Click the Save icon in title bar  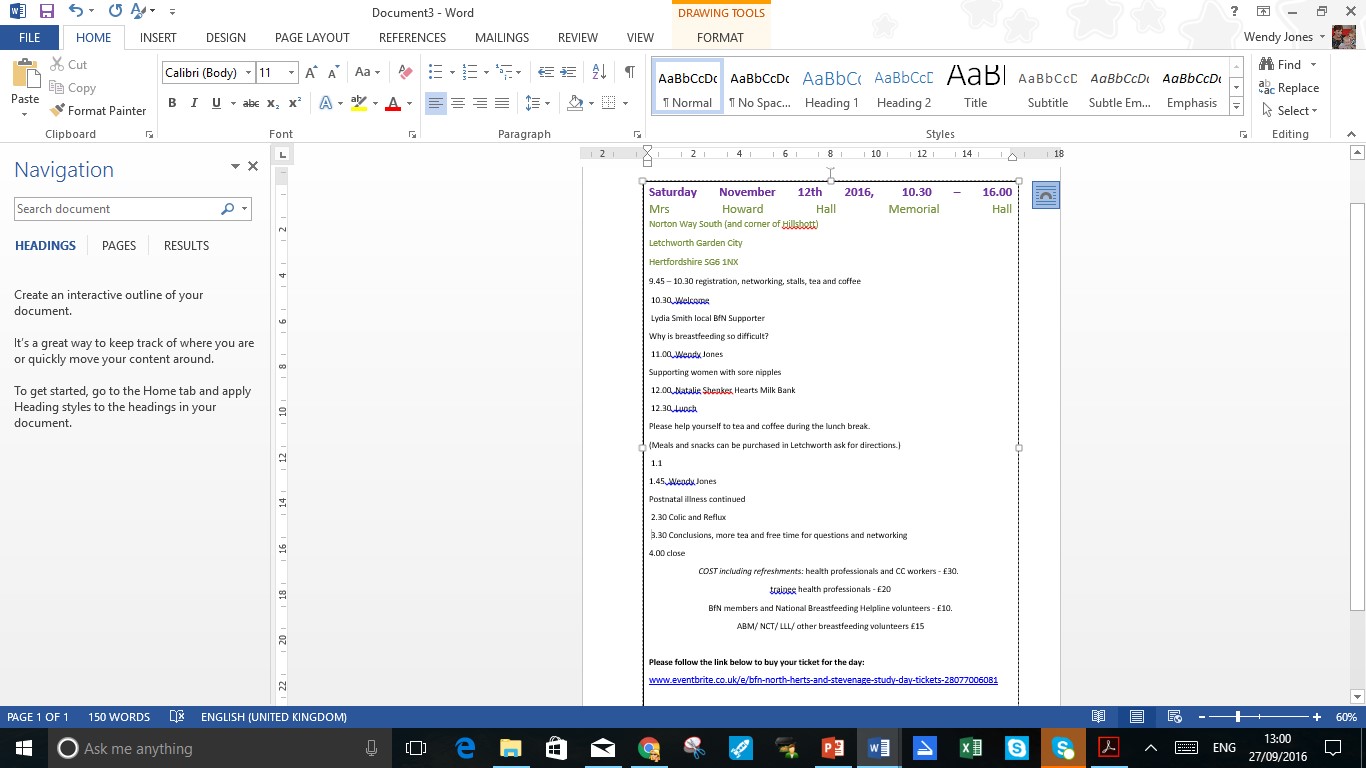(46, 12)
